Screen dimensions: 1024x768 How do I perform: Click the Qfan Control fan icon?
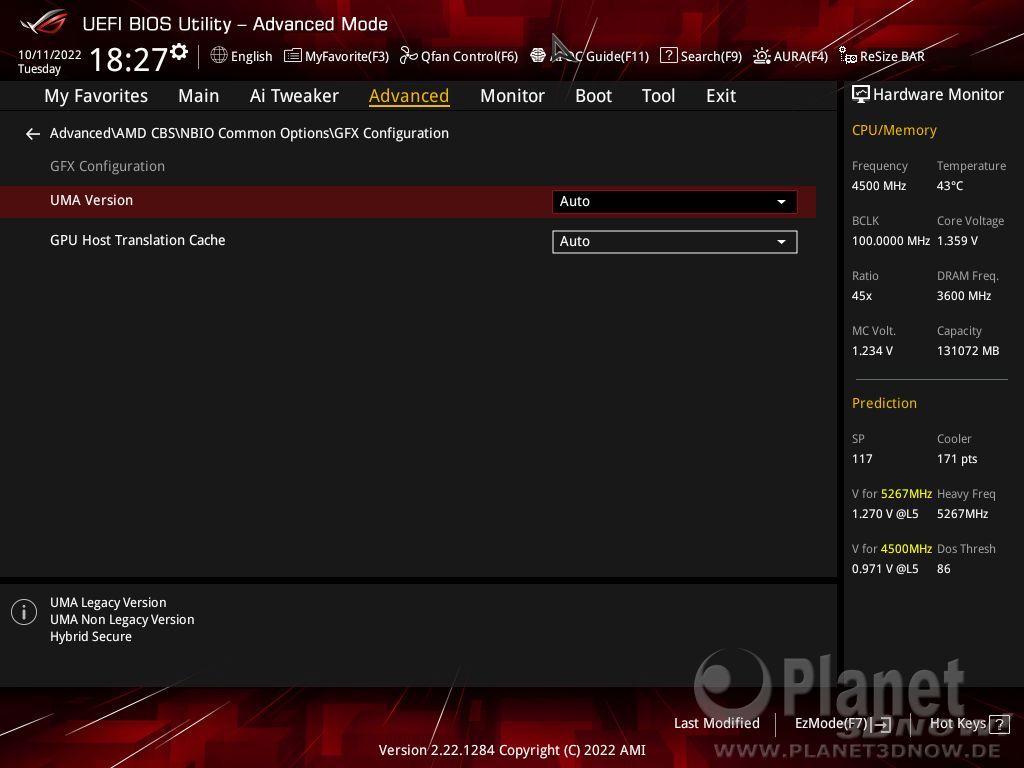[x=408, y=56]
